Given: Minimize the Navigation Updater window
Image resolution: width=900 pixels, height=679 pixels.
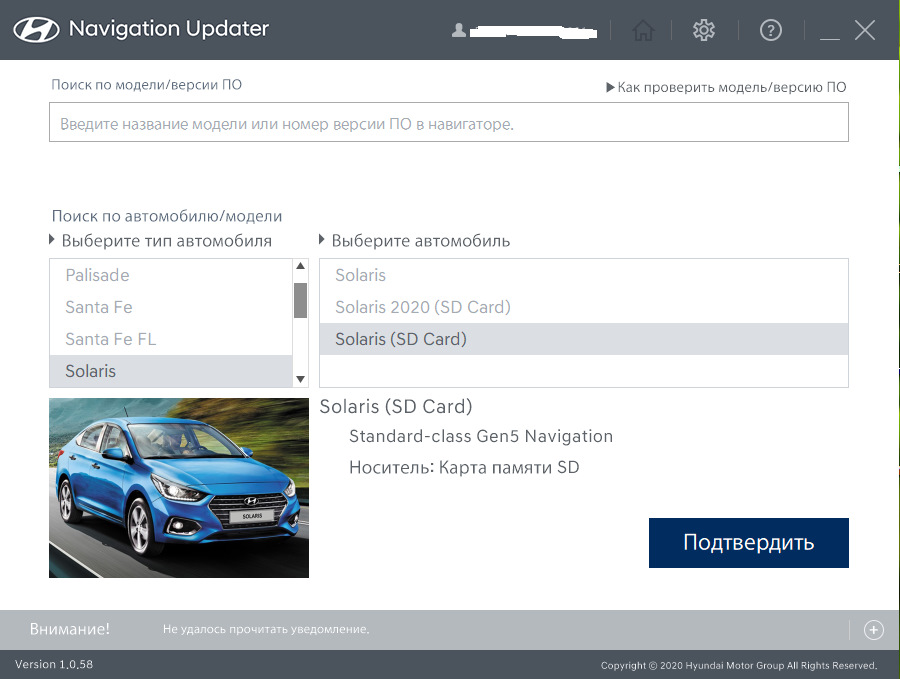Looking at the screenshot, I should click(x=829, y=38).
